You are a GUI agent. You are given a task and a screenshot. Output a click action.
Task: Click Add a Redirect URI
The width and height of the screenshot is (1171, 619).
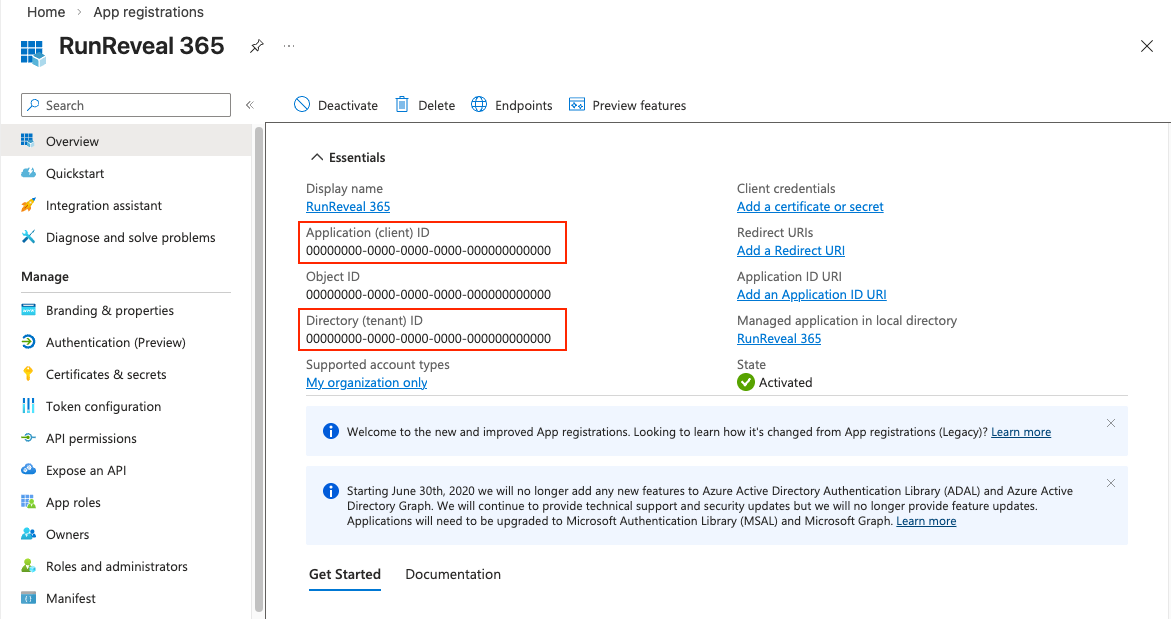click(x=790, y=250)
